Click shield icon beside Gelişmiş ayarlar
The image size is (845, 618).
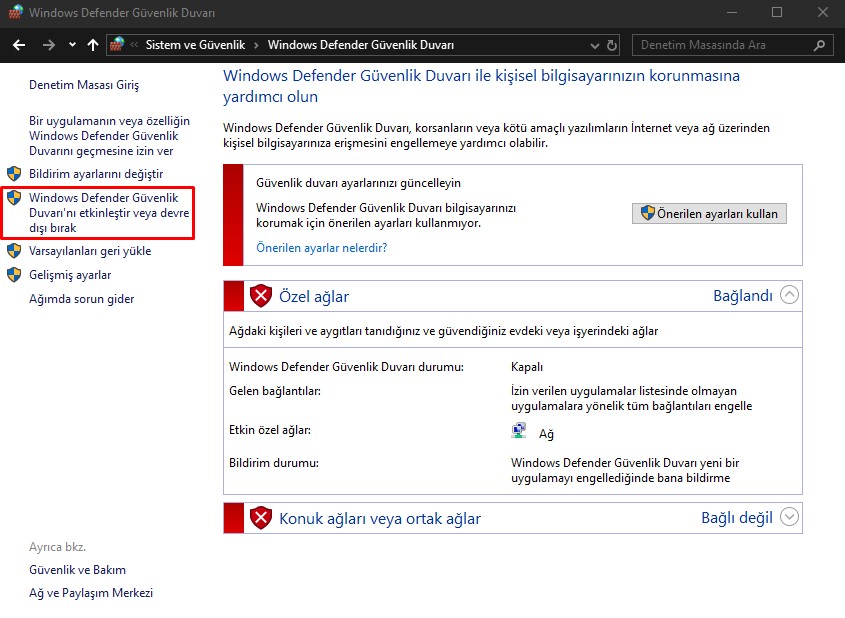tap(14, 275)
